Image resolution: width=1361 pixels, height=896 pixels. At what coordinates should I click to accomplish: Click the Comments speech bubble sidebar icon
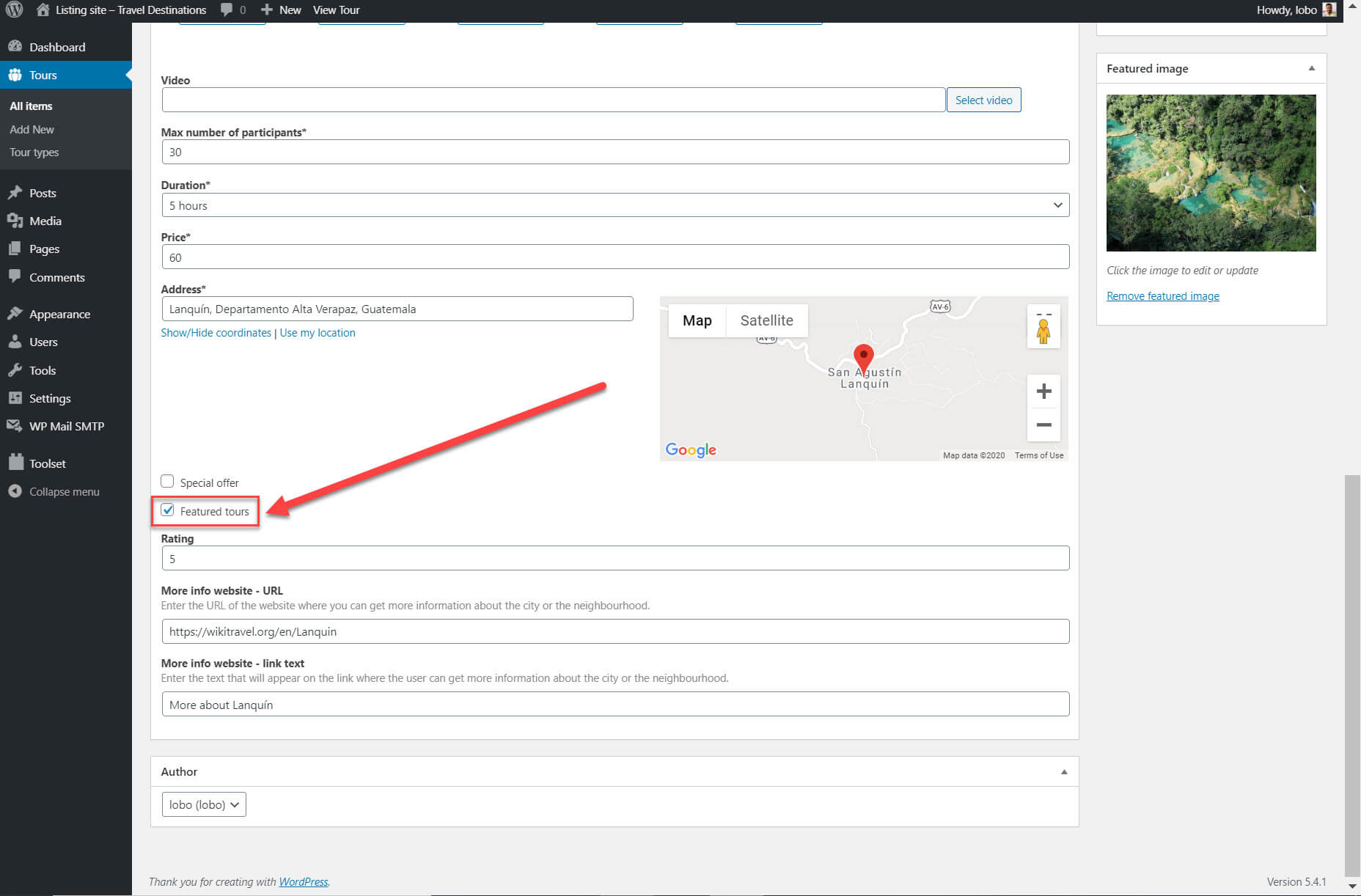[x=15, y=276]
